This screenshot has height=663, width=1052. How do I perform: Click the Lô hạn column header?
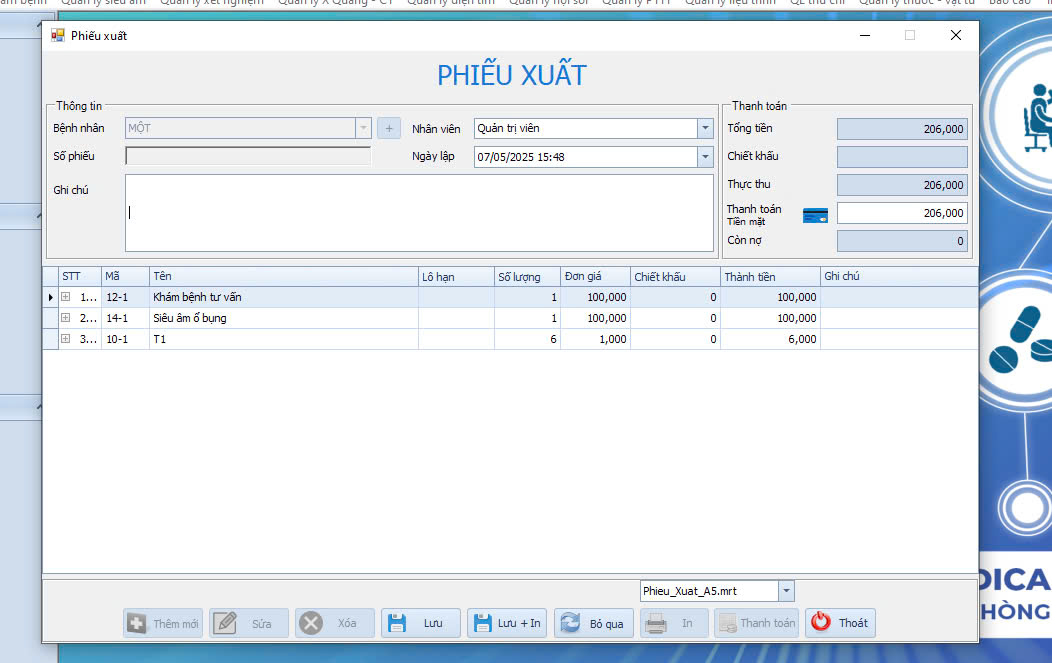point(456,276)
